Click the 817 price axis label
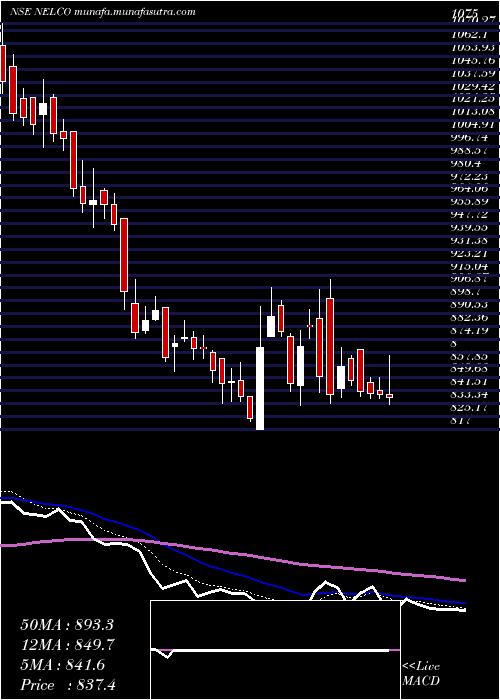Viewport: 500px width, 700px height. (x=461, y=421)
